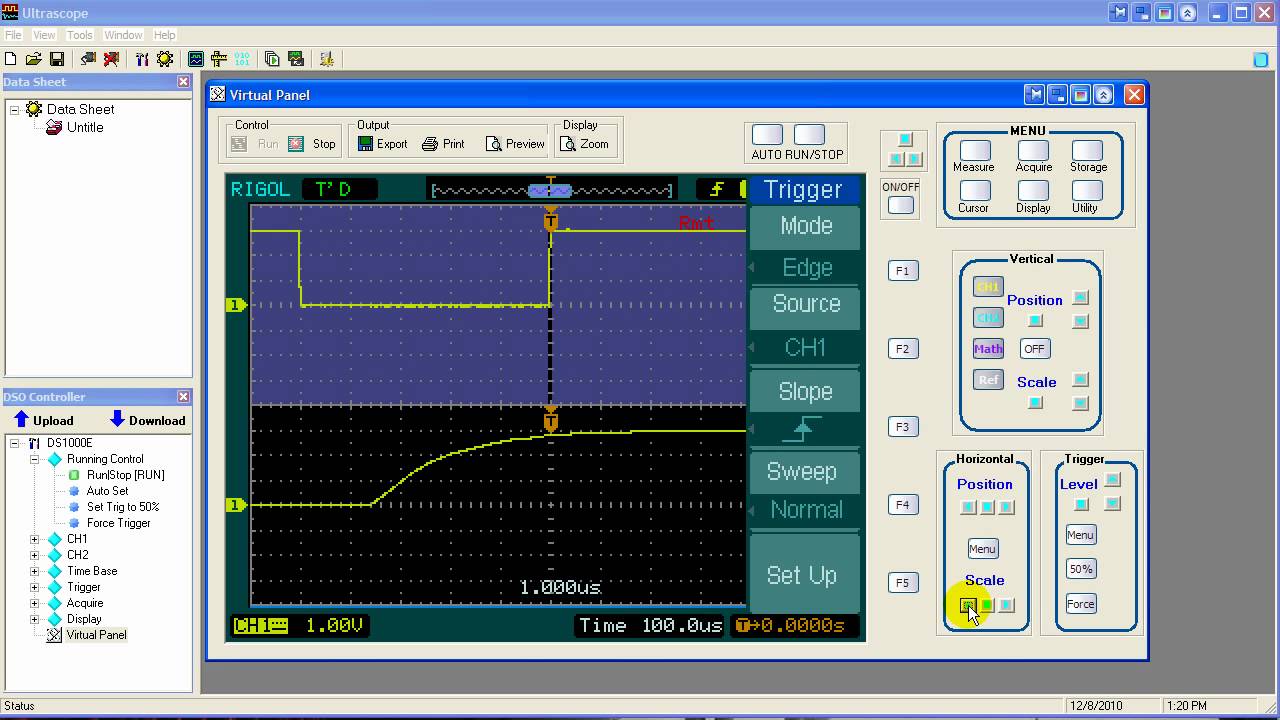Collapse the Running Control node
The image size is (1280, 720).
point(35,459)
